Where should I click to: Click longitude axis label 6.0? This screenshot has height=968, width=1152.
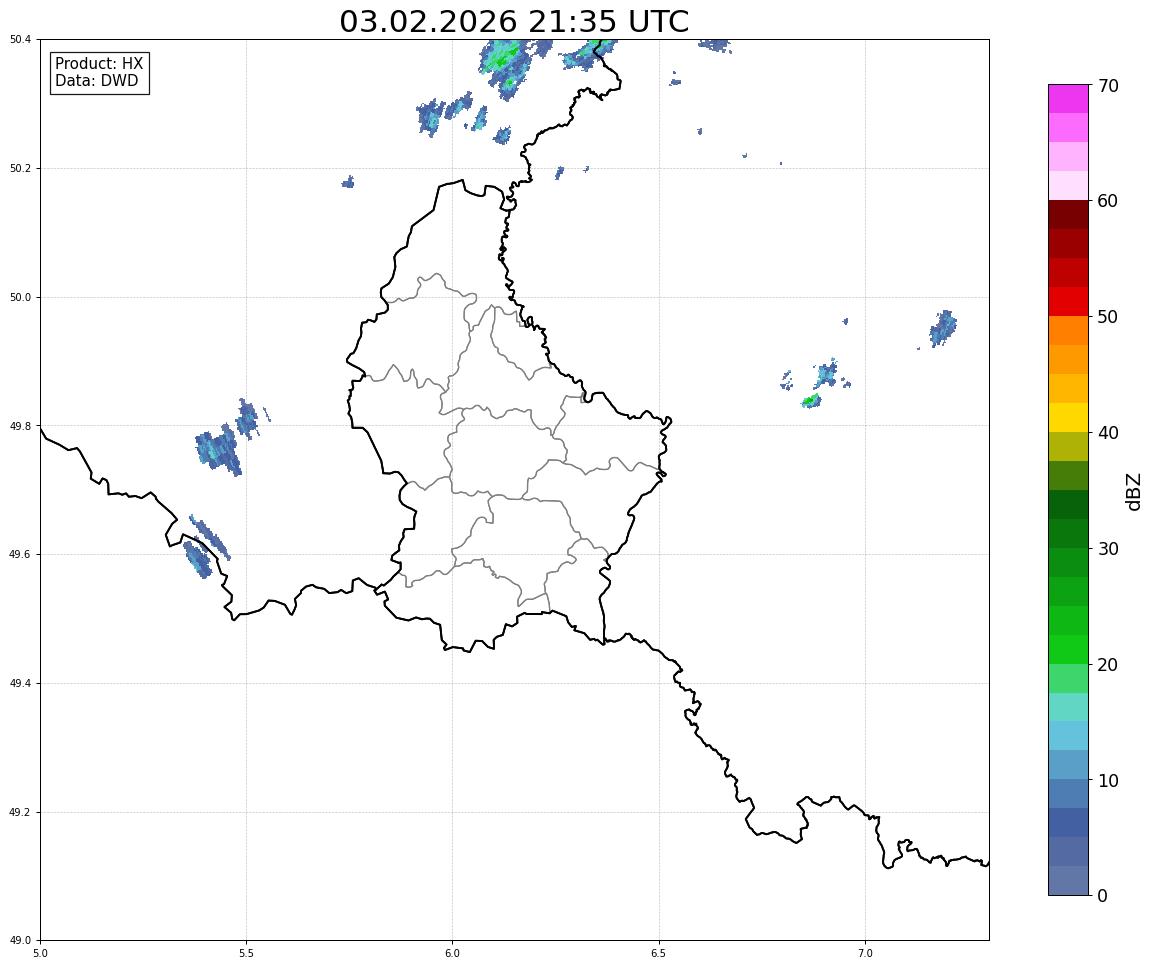(453, 953)
